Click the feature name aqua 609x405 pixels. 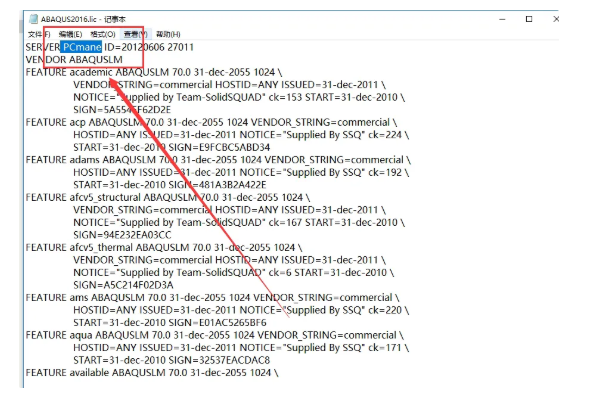pyautogui.click(x=81, y=335)
